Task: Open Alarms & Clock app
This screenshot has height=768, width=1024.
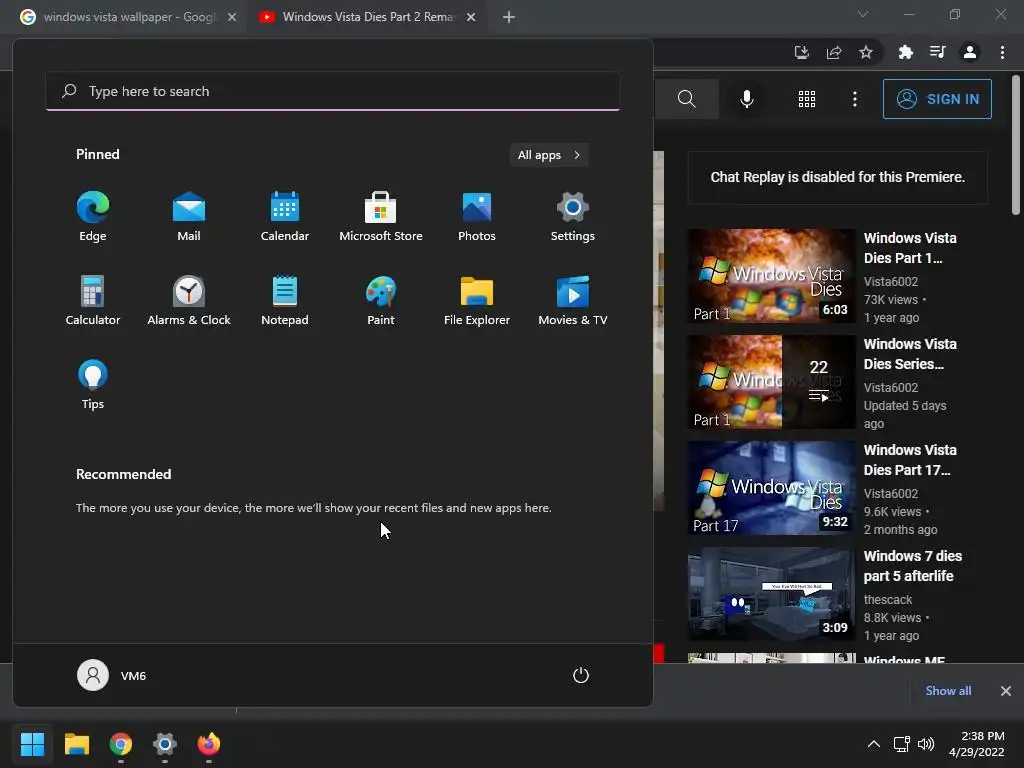Action: pos(189,300)
